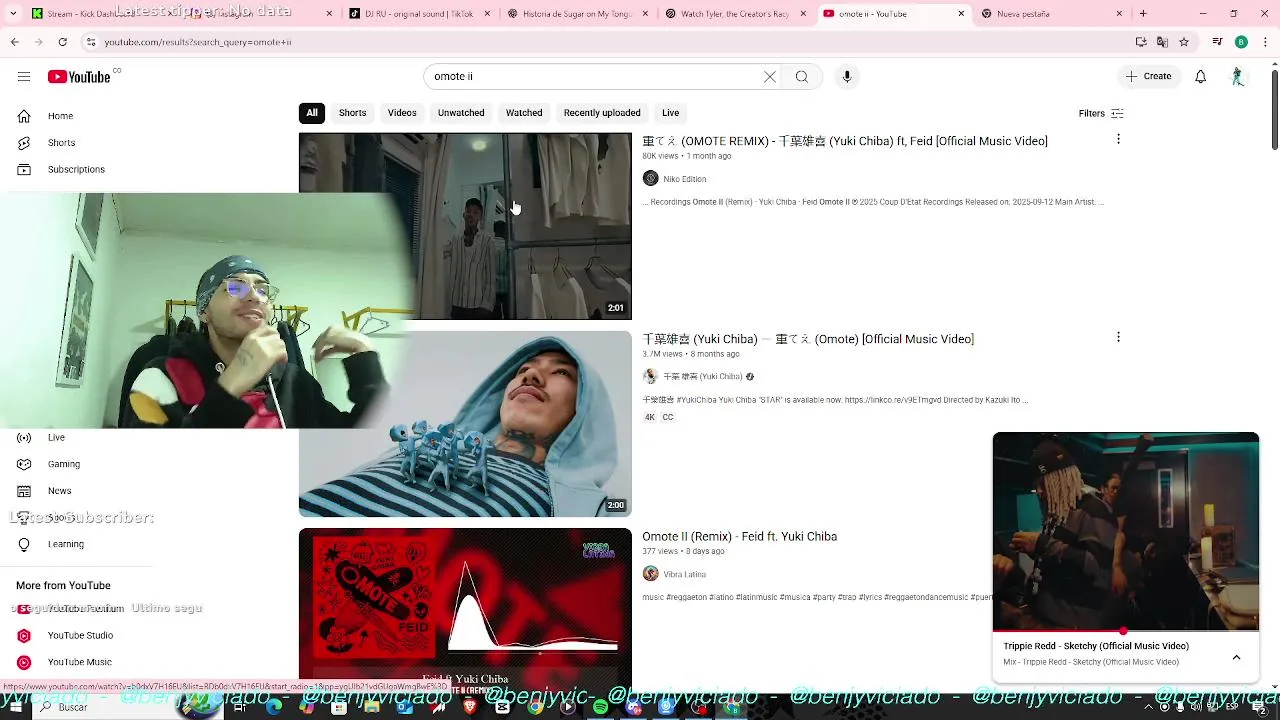Open the Filters panel
Image resolution: width=1280 pixels, height=720 pixels.
[1101, 114]
